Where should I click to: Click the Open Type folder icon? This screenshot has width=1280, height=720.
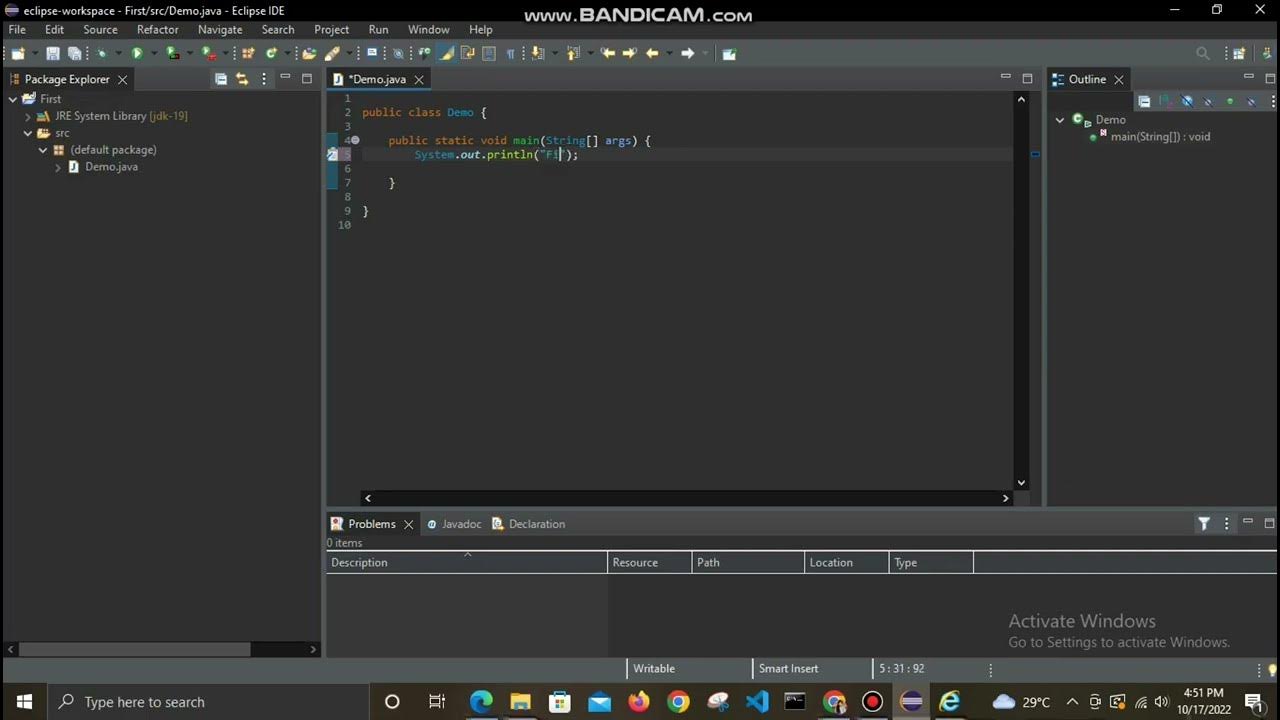309,53
